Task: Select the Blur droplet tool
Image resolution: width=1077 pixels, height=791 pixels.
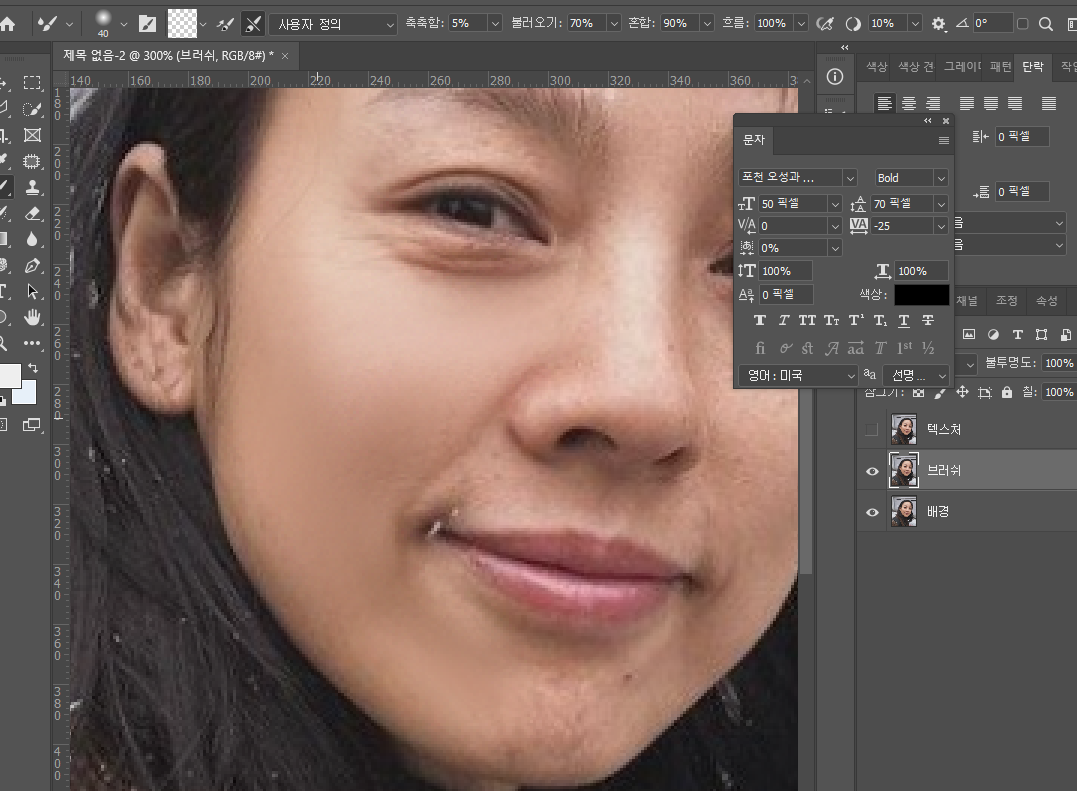Action: click(x=32, y=240)
